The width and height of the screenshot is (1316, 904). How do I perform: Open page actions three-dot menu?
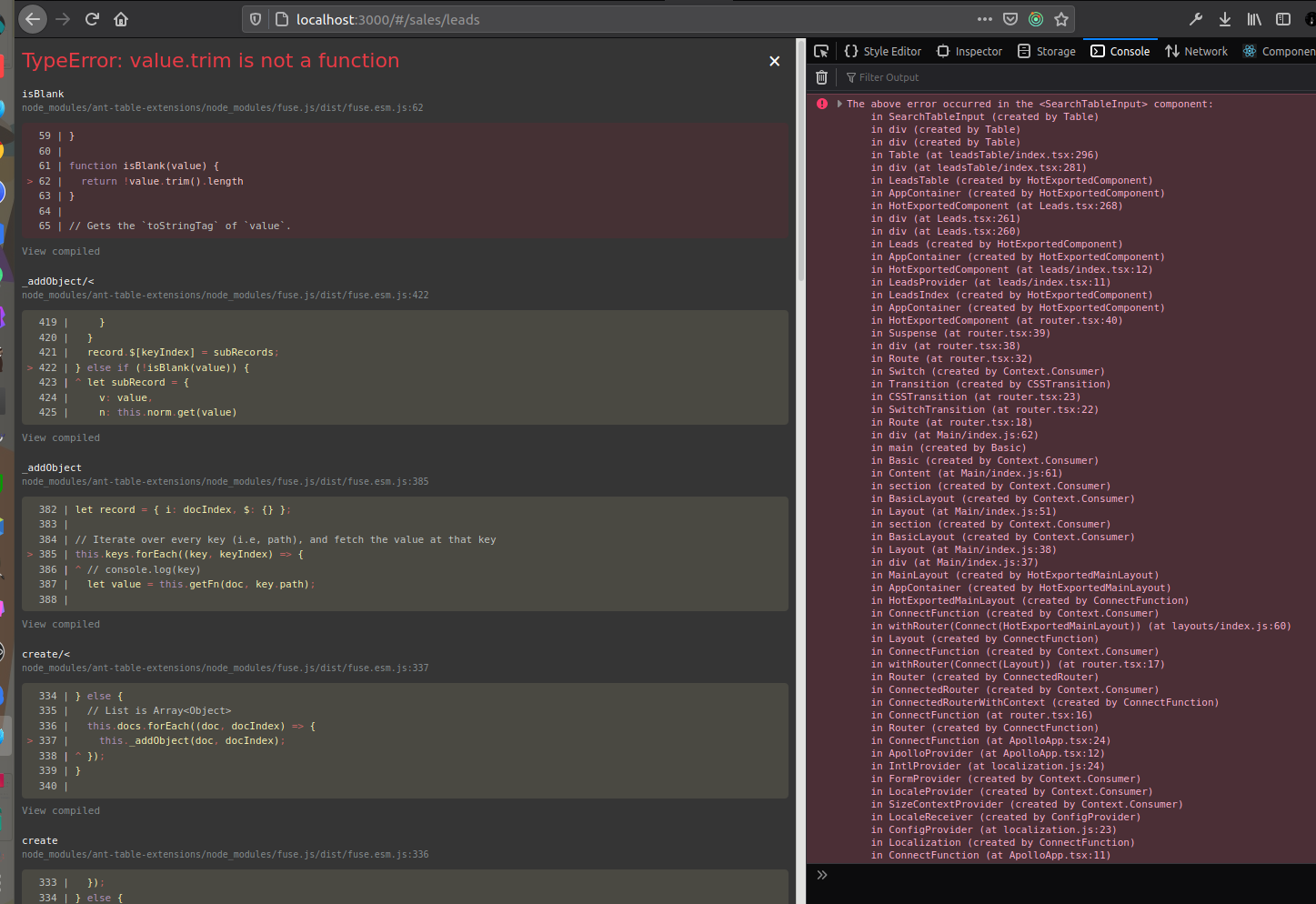click(985, 19)
